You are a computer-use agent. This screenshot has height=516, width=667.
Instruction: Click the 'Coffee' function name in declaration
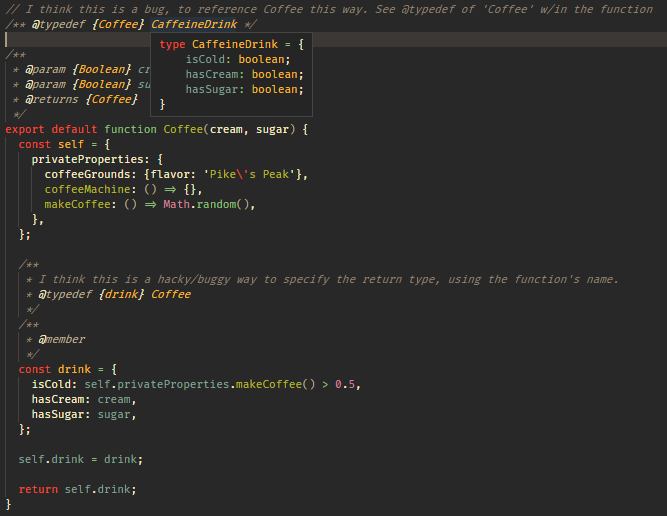tap(183, 129)
